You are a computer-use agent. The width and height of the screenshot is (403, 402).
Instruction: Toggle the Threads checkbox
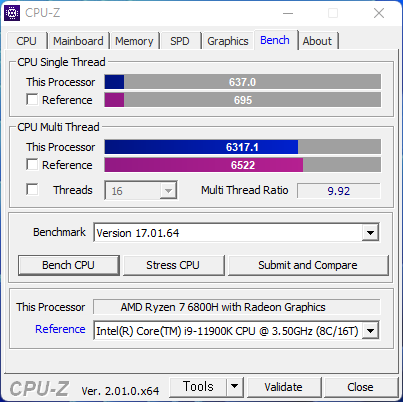(x=32, y=189)
